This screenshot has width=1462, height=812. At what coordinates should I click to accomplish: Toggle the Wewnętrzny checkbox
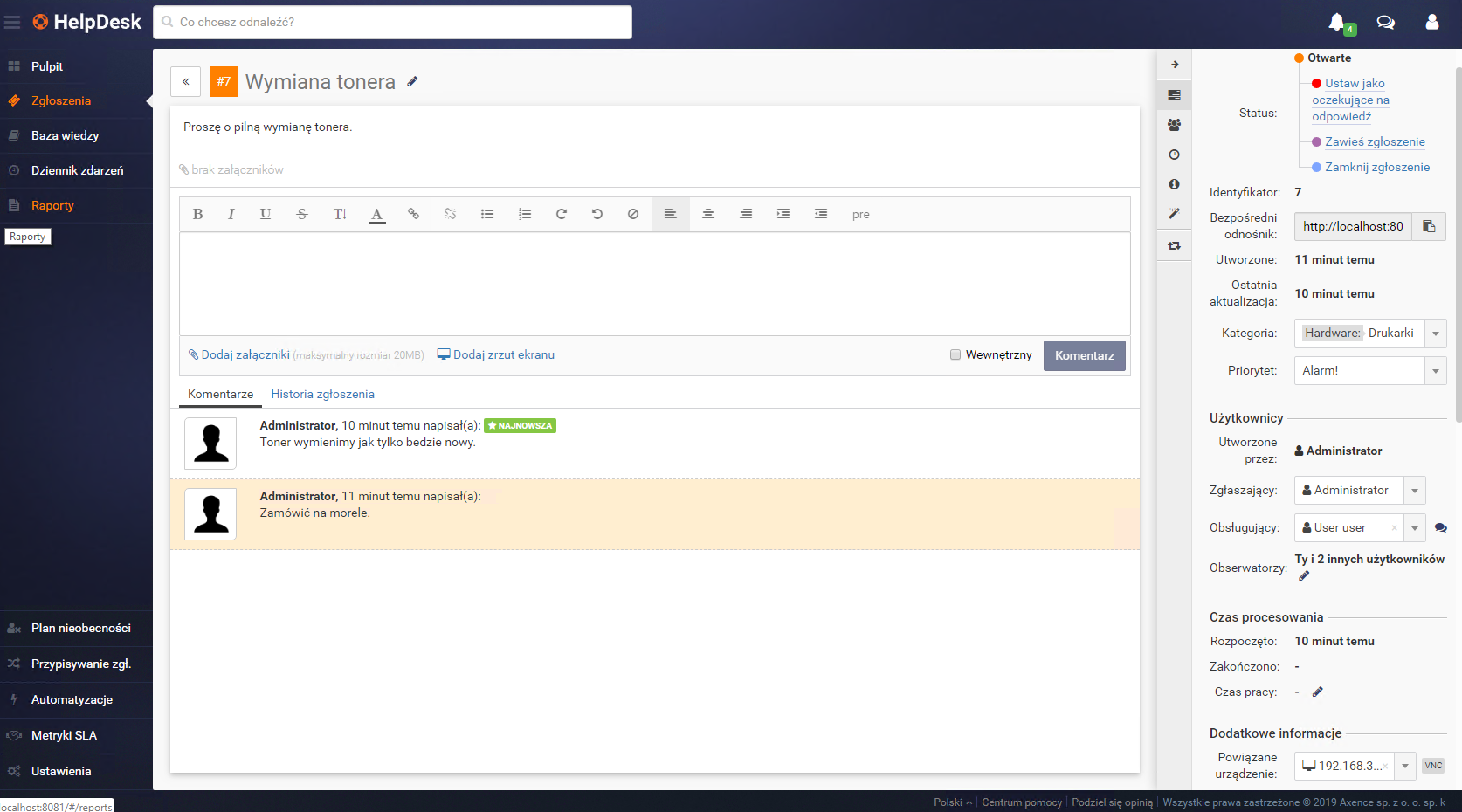pyautogui.click(x=955, y=354)
